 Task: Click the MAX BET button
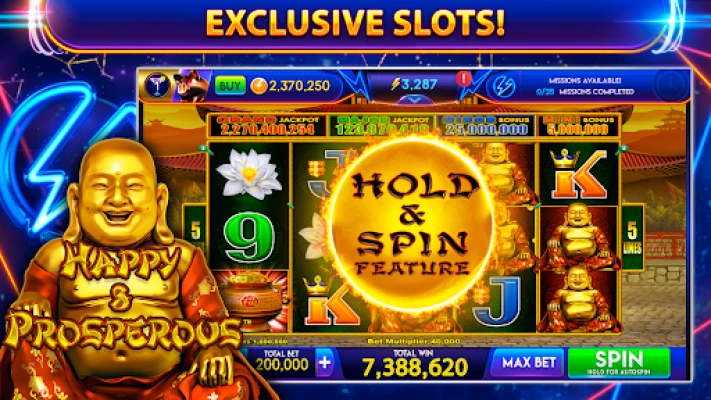529,363
